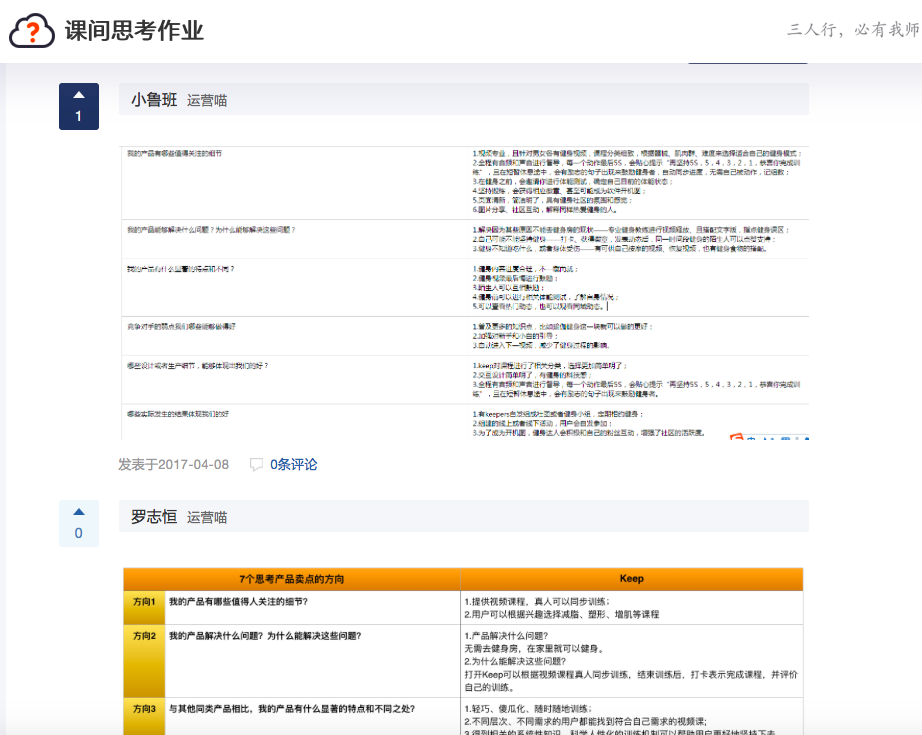Click the line 1.提供视频课程，真人可以同步训练
The width and height of the screenshot is (922, 735).
[537, 602]
